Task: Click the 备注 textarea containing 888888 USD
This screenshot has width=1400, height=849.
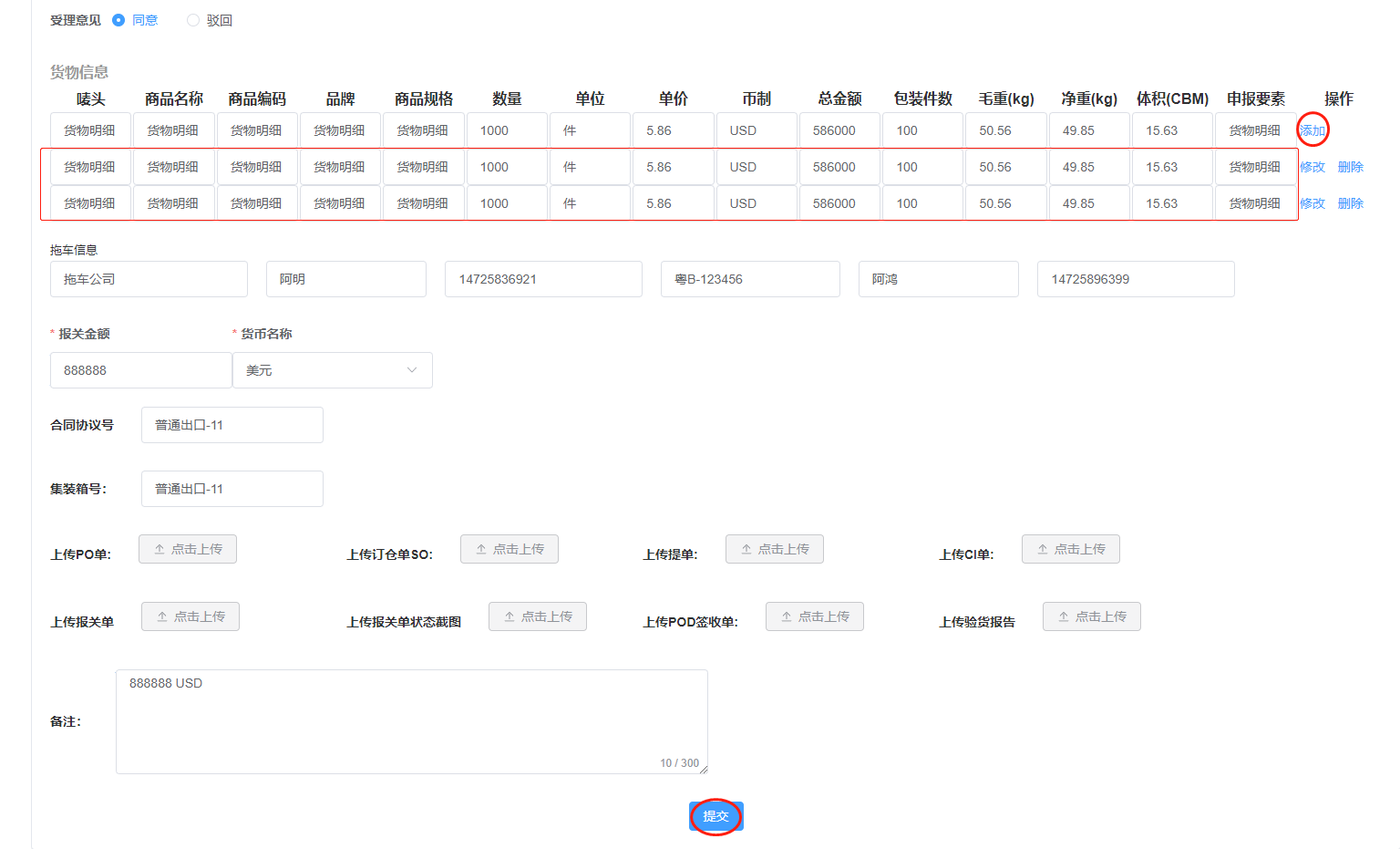Action: click(412, 721)
